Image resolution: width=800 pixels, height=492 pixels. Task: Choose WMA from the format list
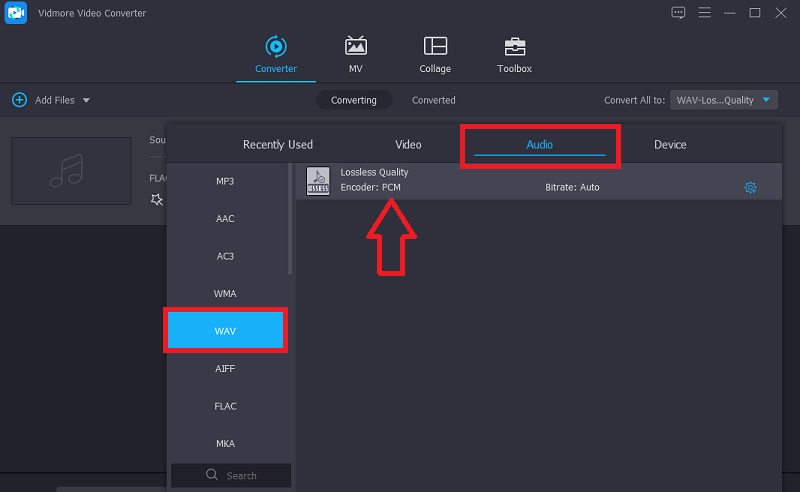225,293
